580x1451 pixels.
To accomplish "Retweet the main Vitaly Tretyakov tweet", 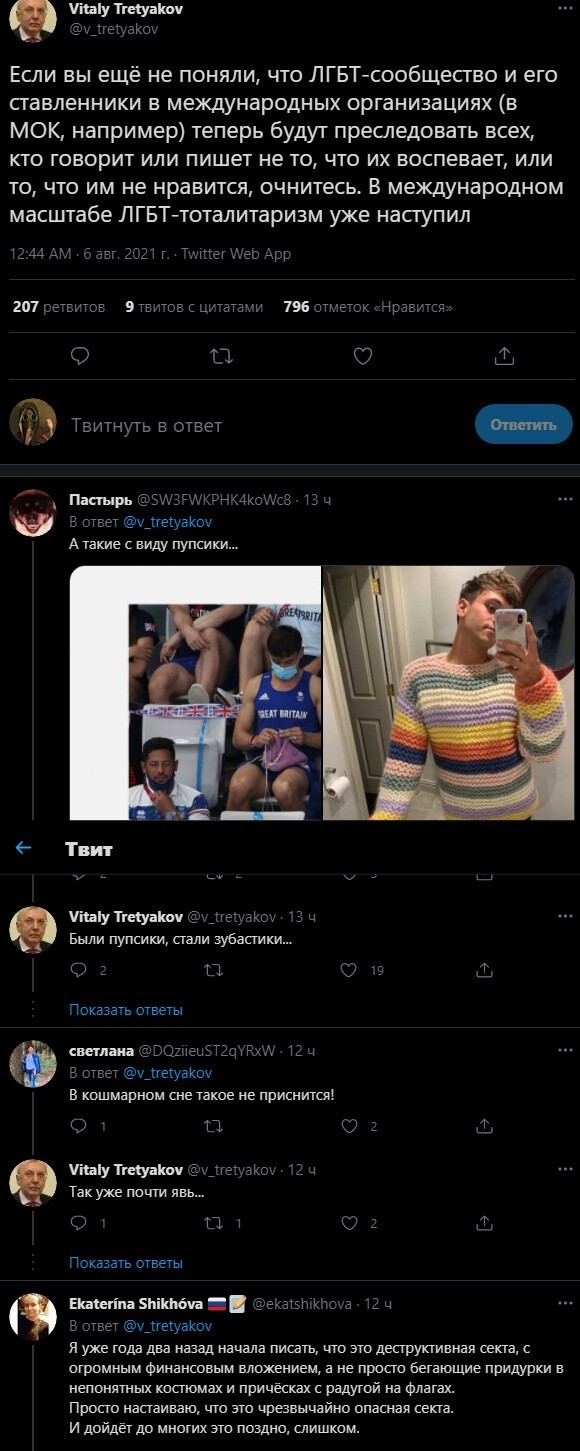I will (x=223, y=356).
